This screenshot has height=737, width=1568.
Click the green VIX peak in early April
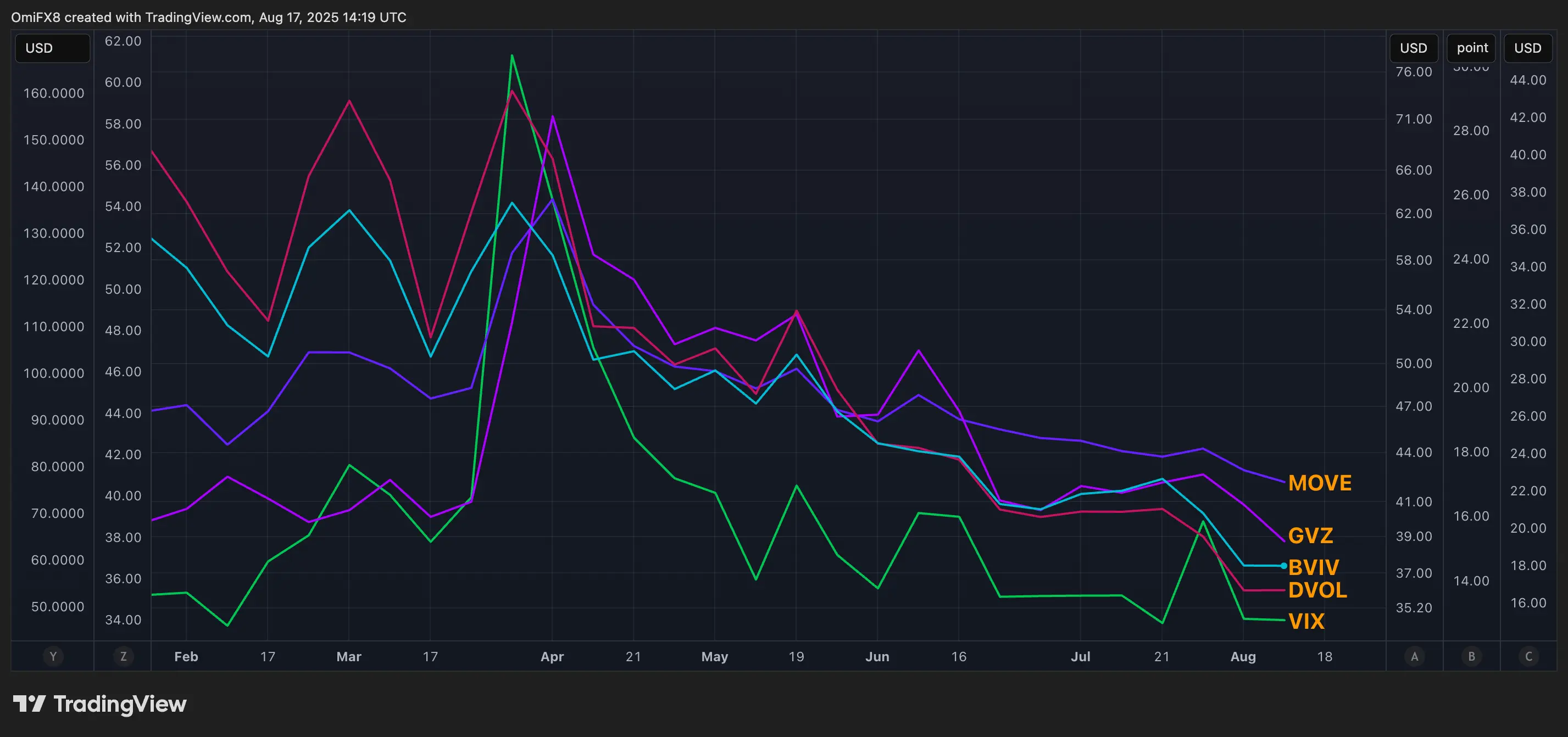click(x=512, y=57)
